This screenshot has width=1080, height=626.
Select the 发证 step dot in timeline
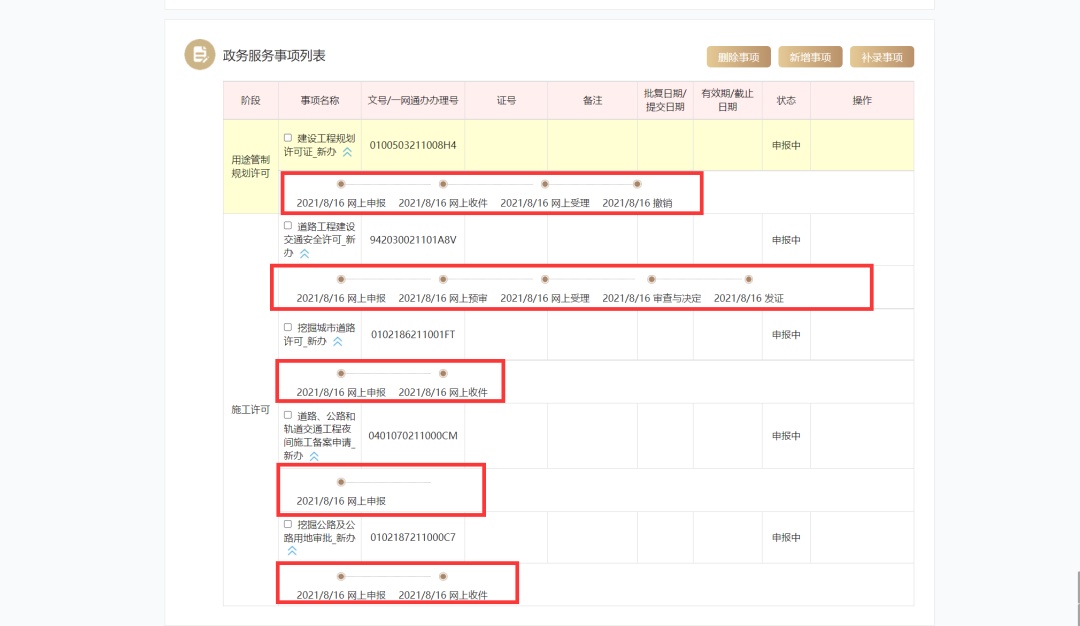point(748,279)
